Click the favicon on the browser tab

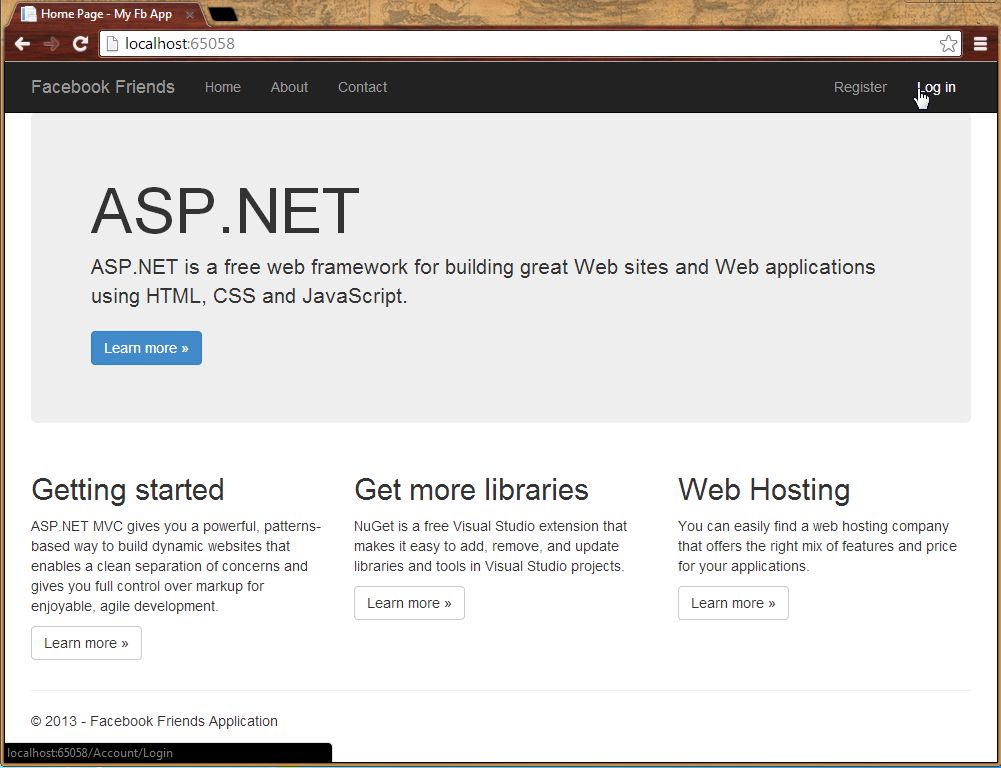tap(30, 14)
